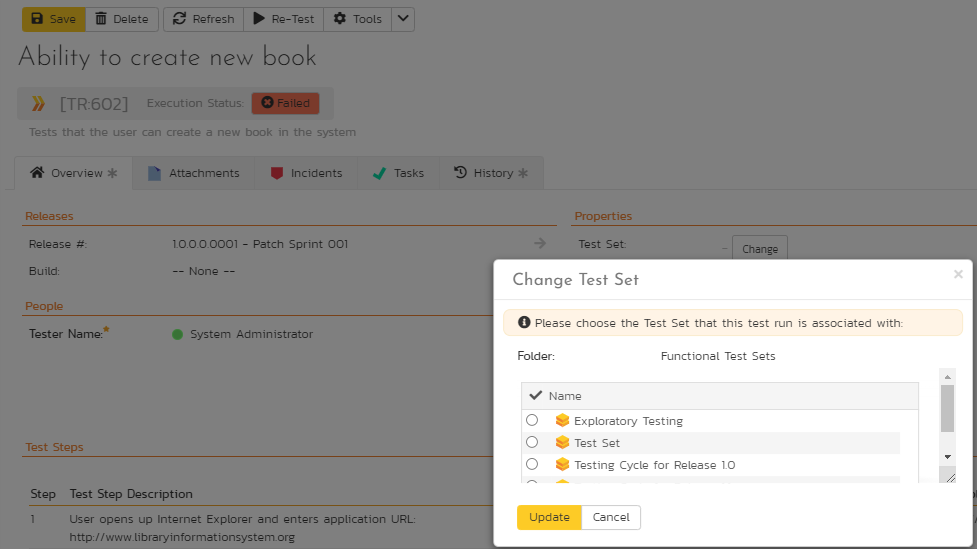The width and height of the screenshot is (977, 549).
Task: Select Testing Cycle for Release 1.0 radio
Action: point(532,464)
